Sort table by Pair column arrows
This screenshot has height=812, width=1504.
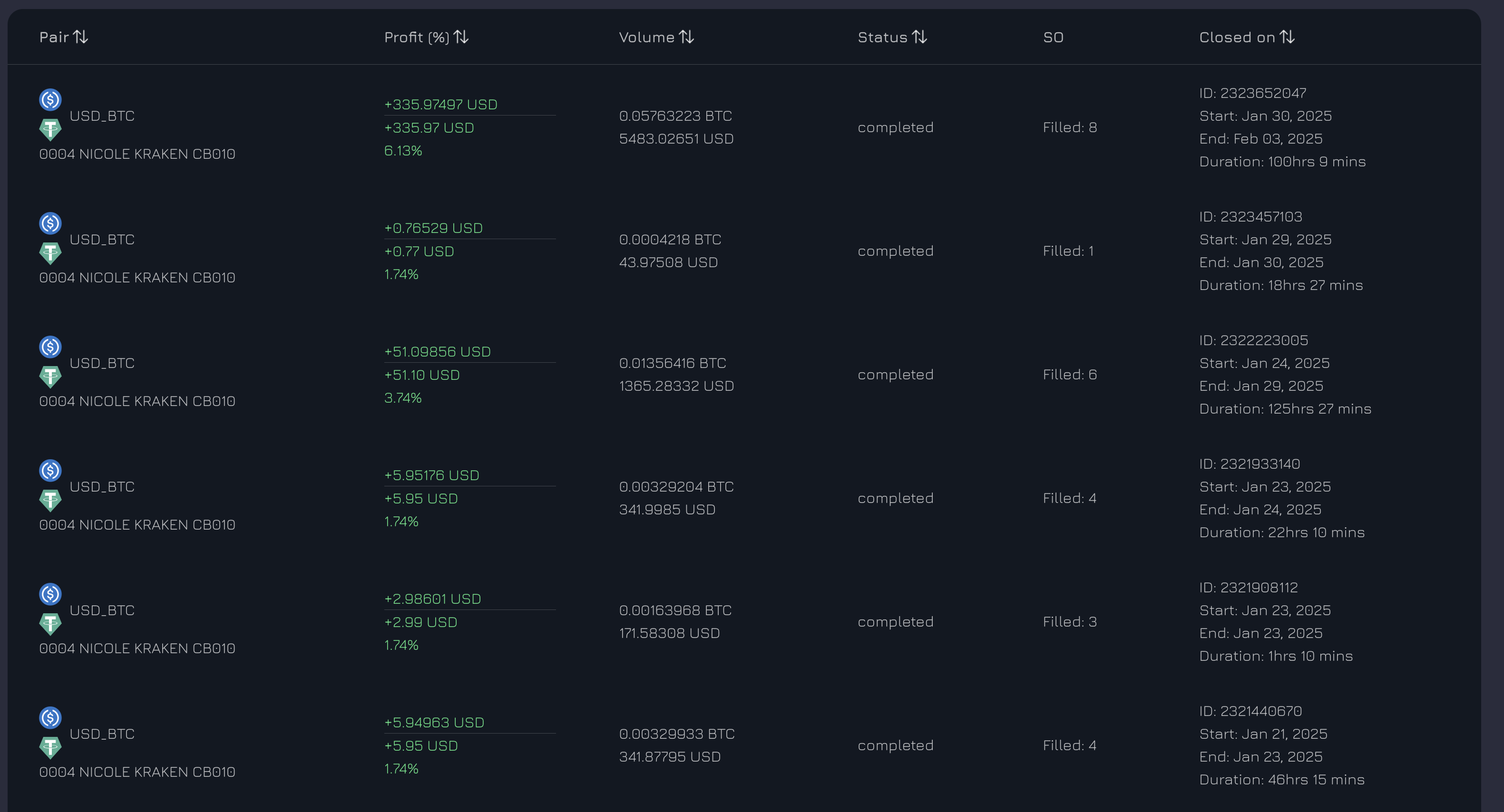pos(80,38)
